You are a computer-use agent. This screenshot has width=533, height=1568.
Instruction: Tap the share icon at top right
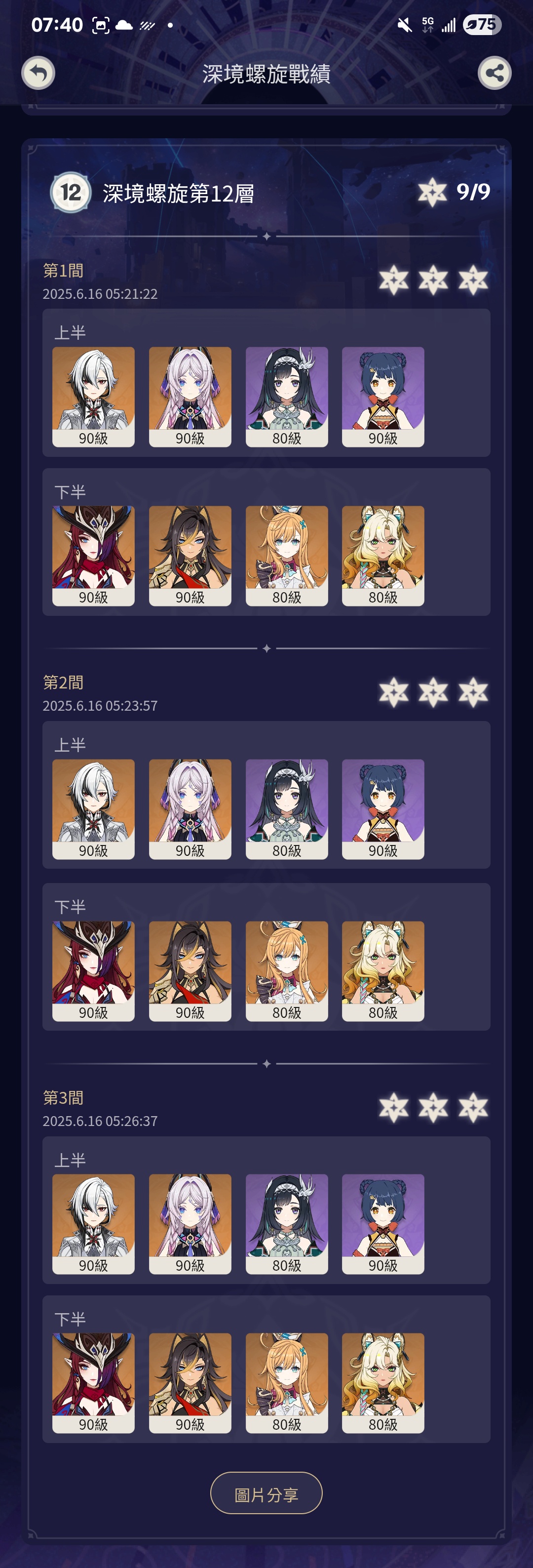494,73
